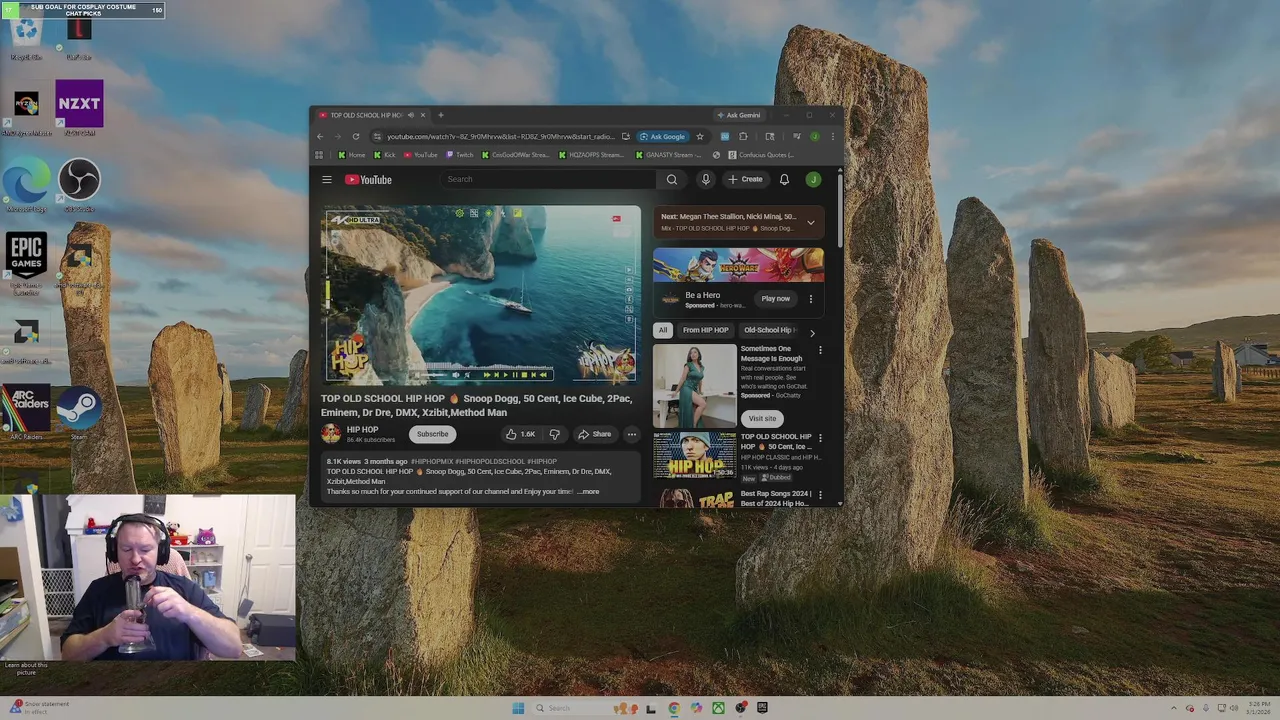Open the bookmarks apps grid icon

319,155
